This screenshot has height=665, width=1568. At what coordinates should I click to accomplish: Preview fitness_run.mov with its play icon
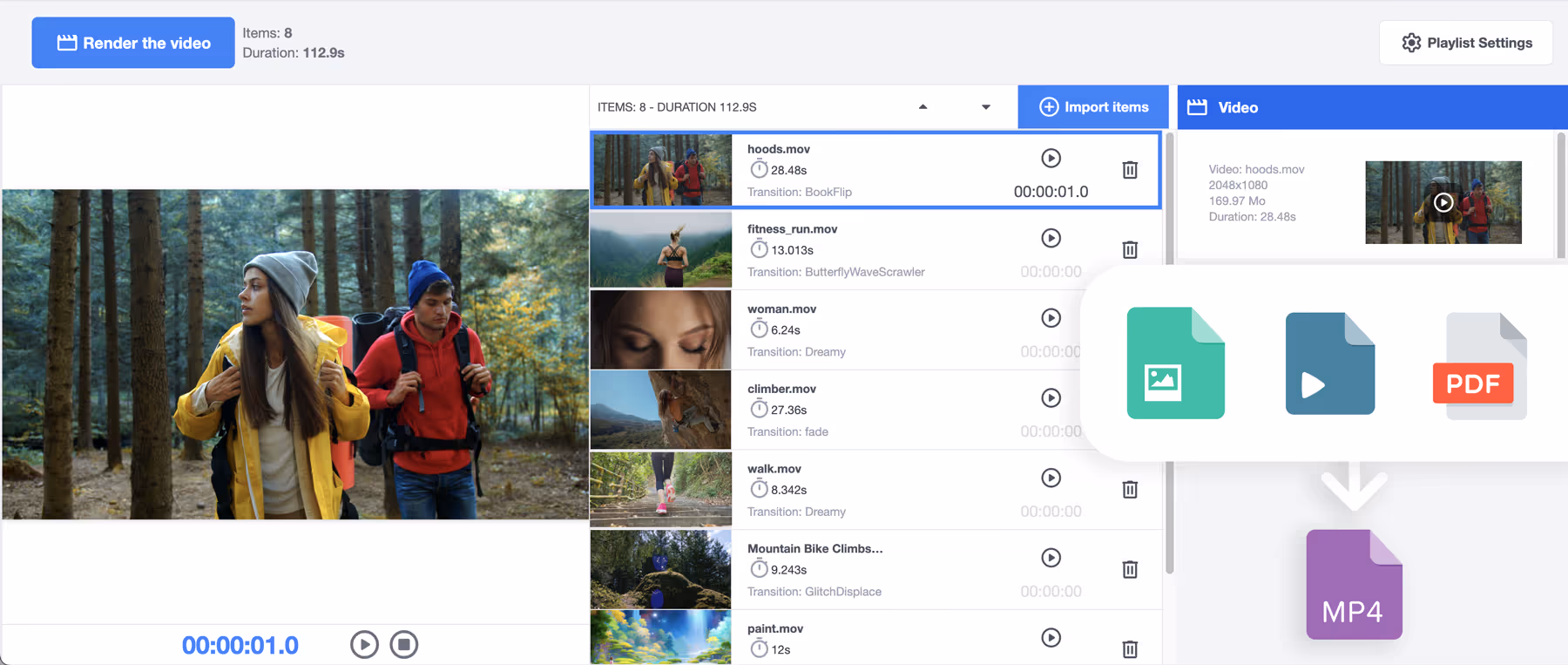(x=1051, y=238)
